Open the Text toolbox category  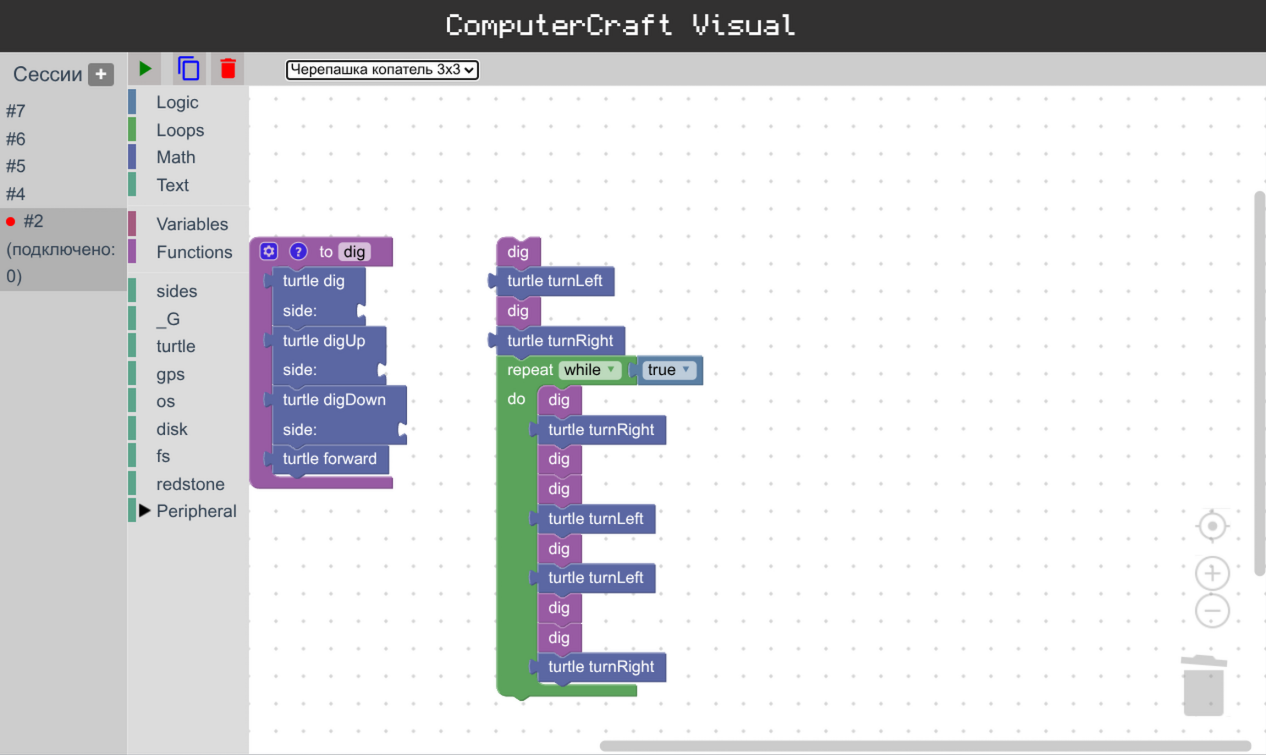click(187, 185)
